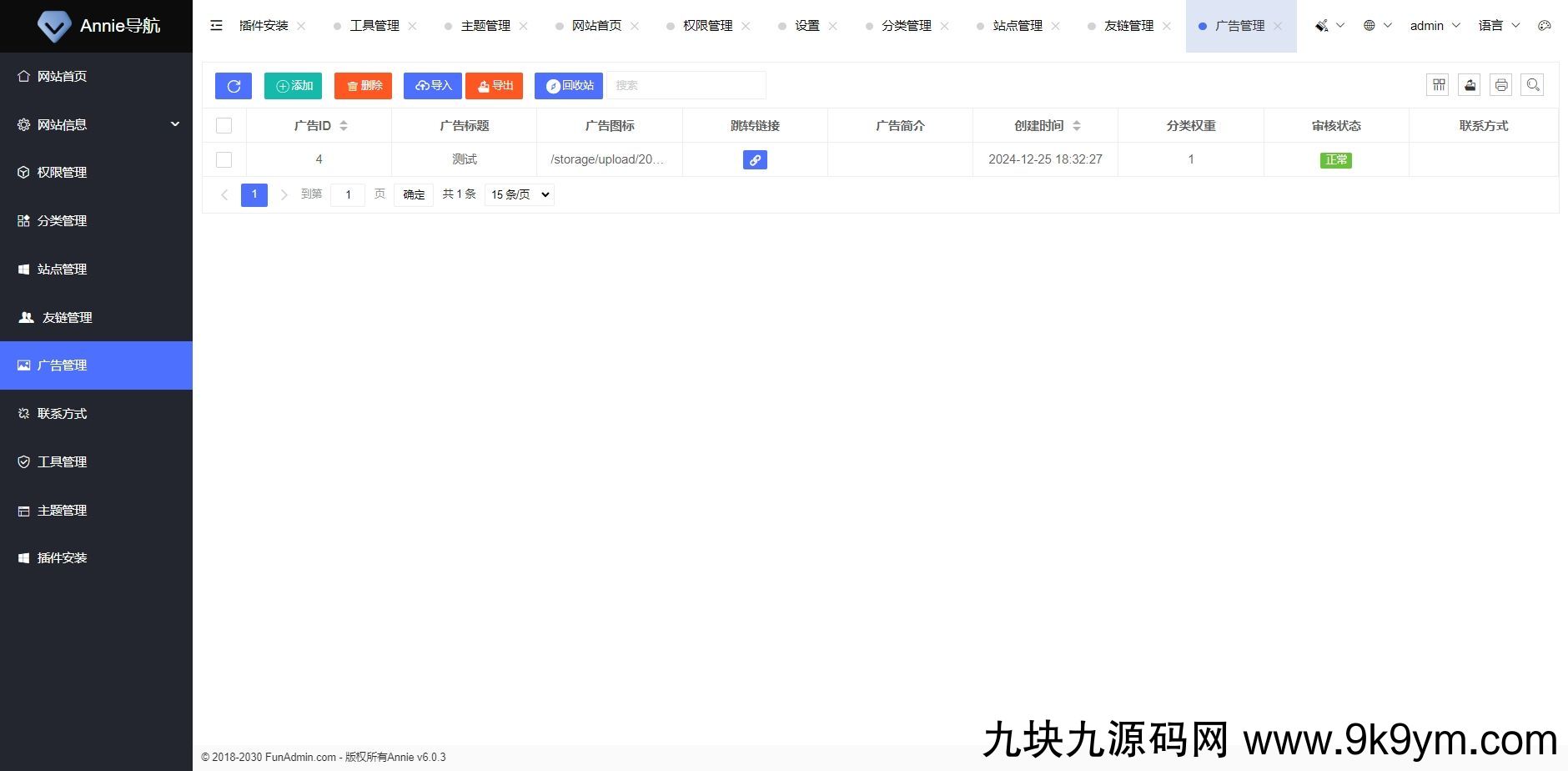Switch to the 工具管理 tab
Image resolution: width=1568 pixels, height=771 pixels.
point(374,26)
